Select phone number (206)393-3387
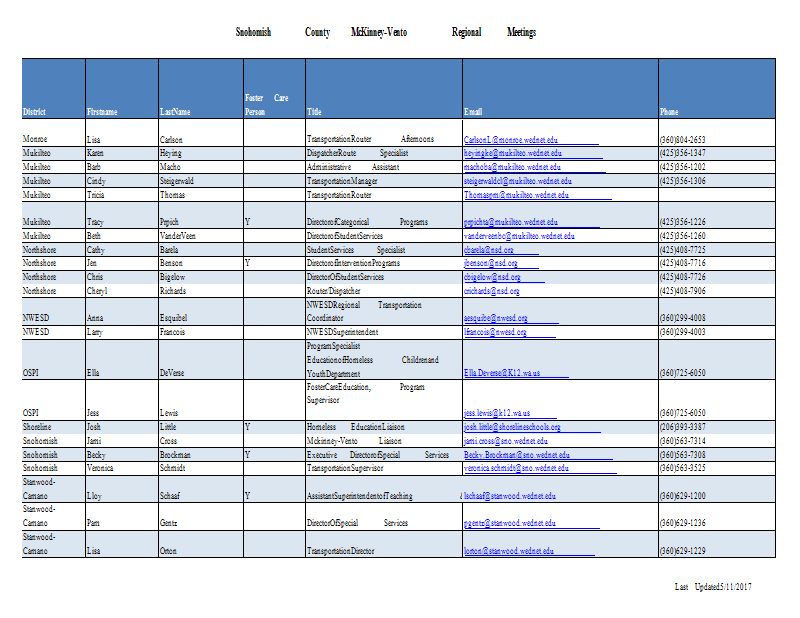The height and width of the screenshot is (618, 800). (683, 427)
